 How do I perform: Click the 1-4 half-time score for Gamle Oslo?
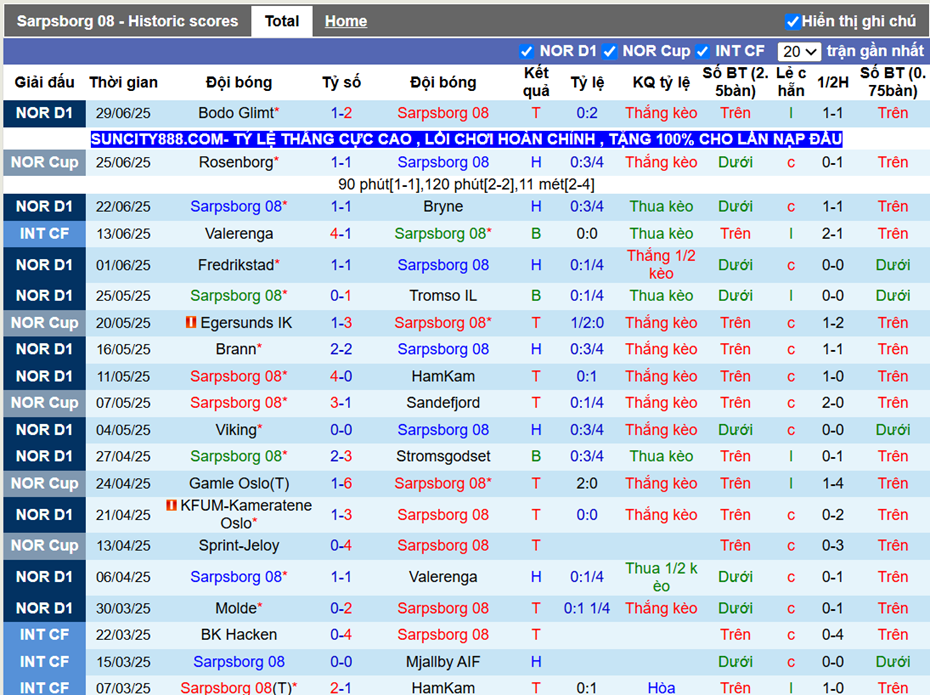point(833,483)
